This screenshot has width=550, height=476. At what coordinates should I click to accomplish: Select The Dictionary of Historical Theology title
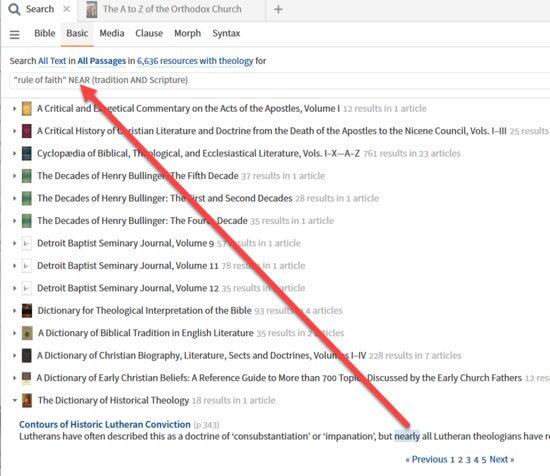[x=113, y=400]
